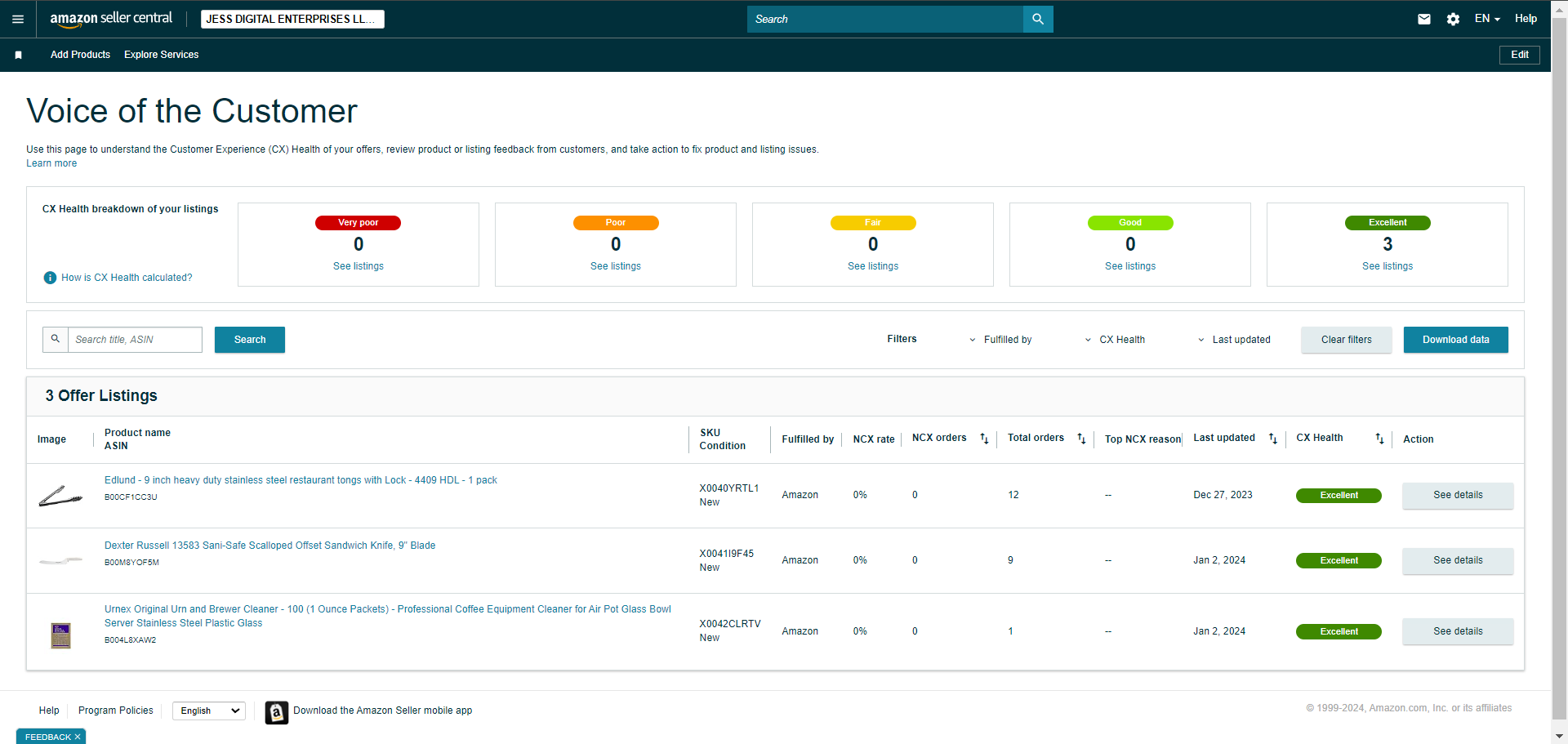Image resolution: width=1568 pixels, height=744 pixels.
Task: Open Explore Services menu item
Action: pos(162,55)
